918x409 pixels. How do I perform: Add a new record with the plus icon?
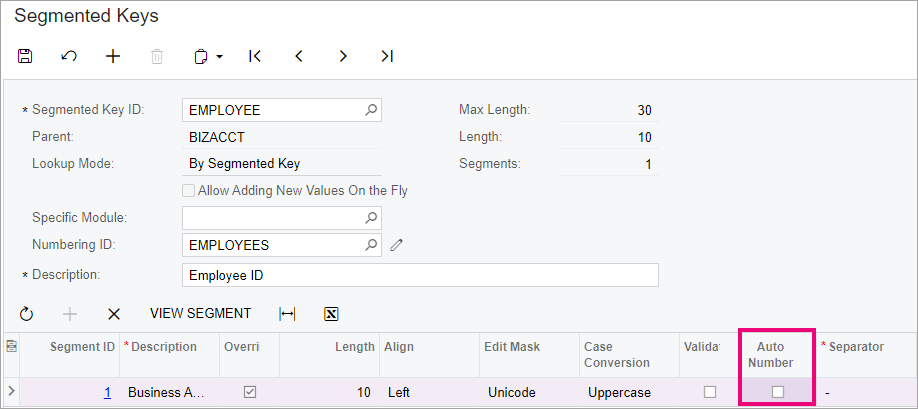click(x=112, y=56)
